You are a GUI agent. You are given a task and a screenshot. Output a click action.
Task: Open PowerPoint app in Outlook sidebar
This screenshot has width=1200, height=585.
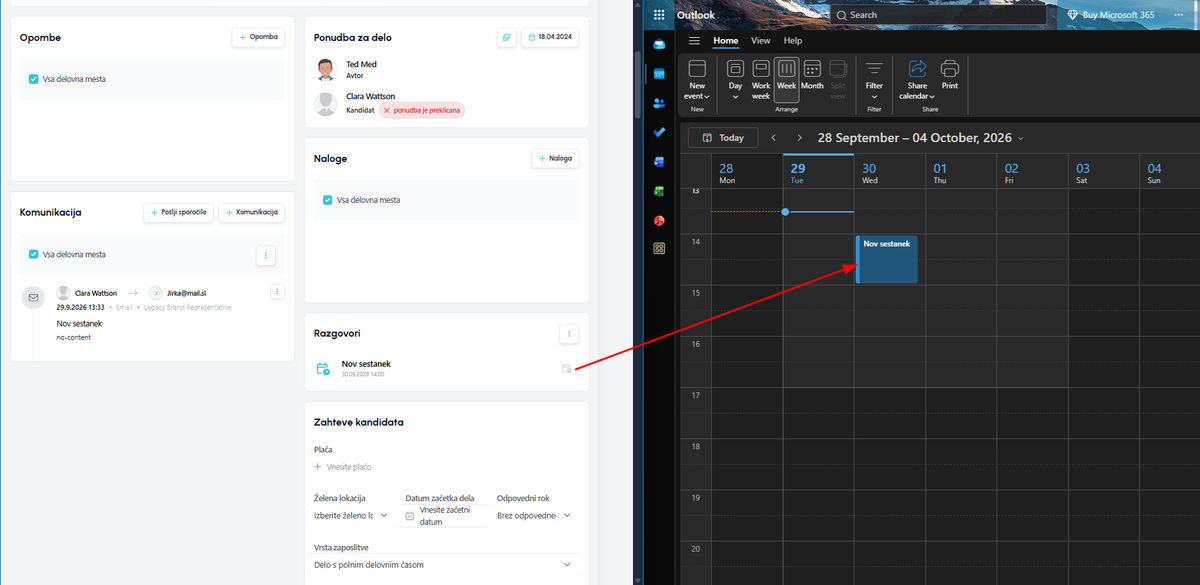click(x=659, y=220)
